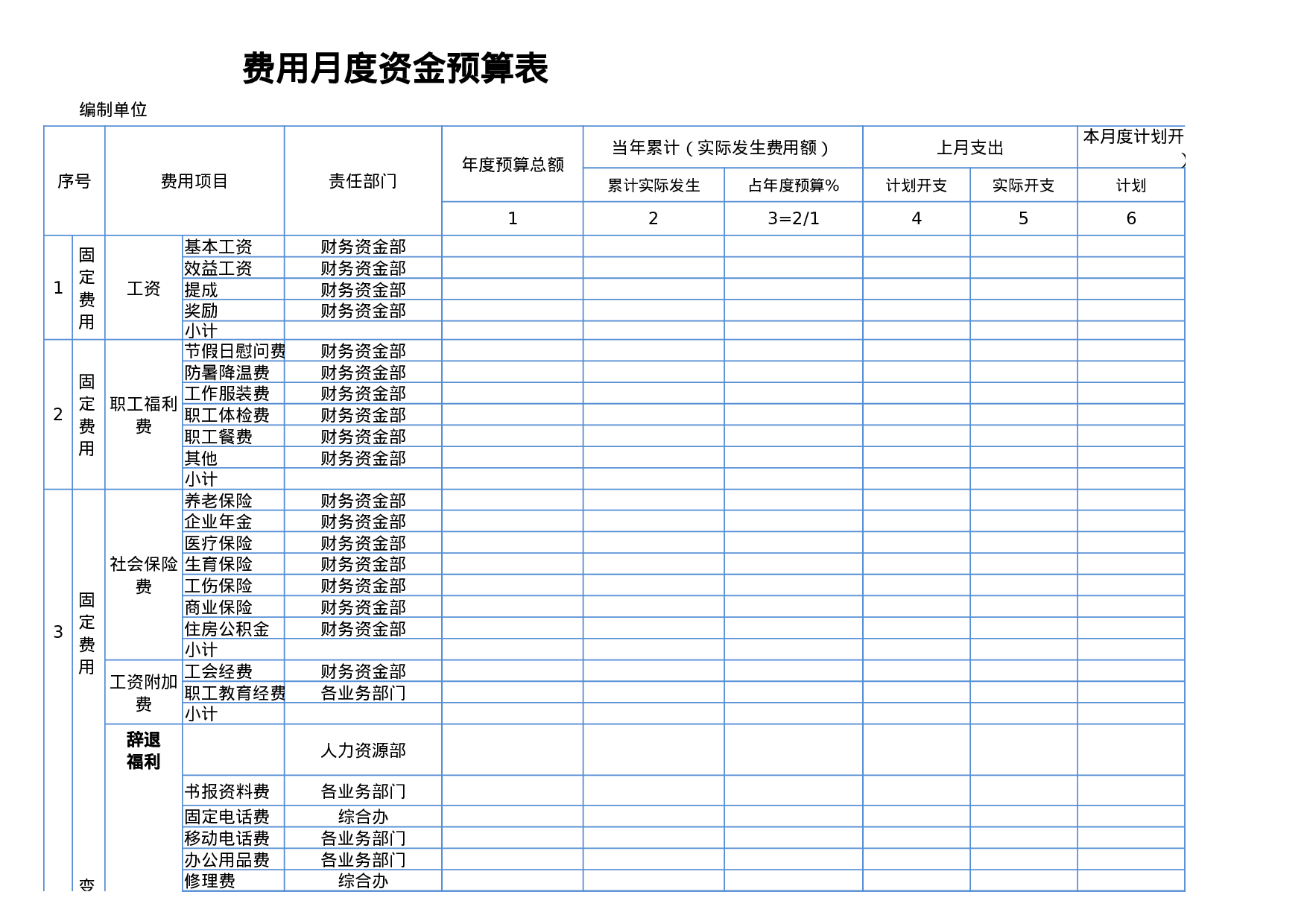Select the 辞退福利 bold cell
This screenshot has height=924, width=1307.
pos(143,749)
